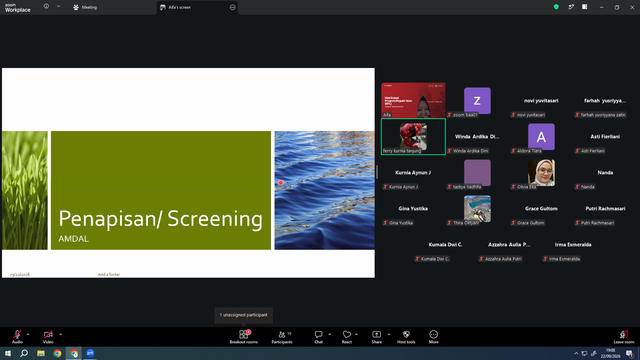The height and width of the screenshot is (360, 640).
Task: Open the Participants list
Action: (282, 337)
